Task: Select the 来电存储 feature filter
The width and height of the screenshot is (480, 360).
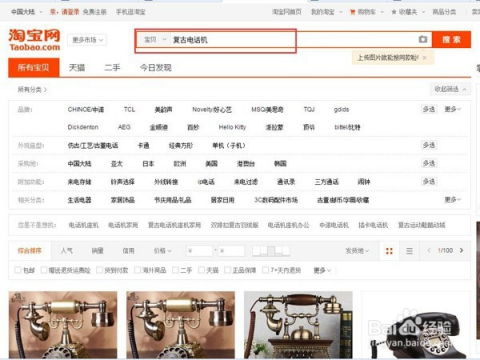Action: pos(79,182)
